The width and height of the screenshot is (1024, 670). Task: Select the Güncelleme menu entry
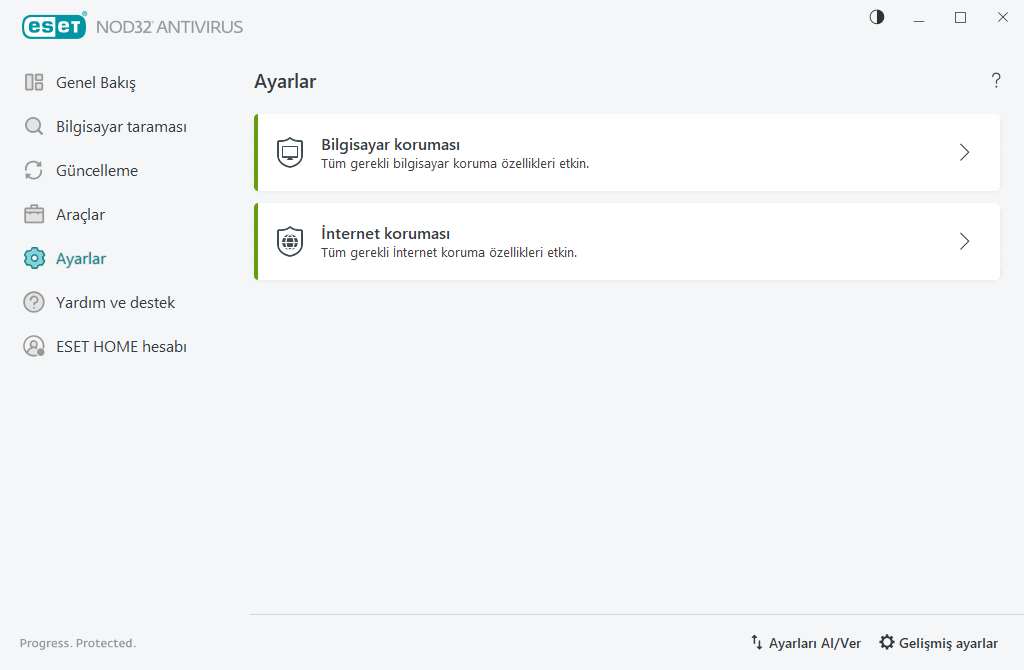click(x=97, y=171)
